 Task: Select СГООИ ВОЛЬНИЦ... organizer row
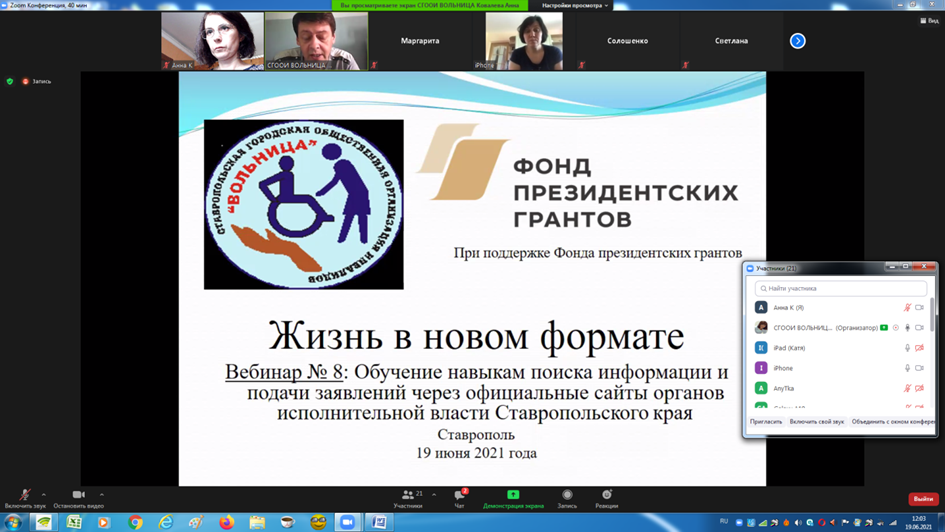click(x=840, y=328)
